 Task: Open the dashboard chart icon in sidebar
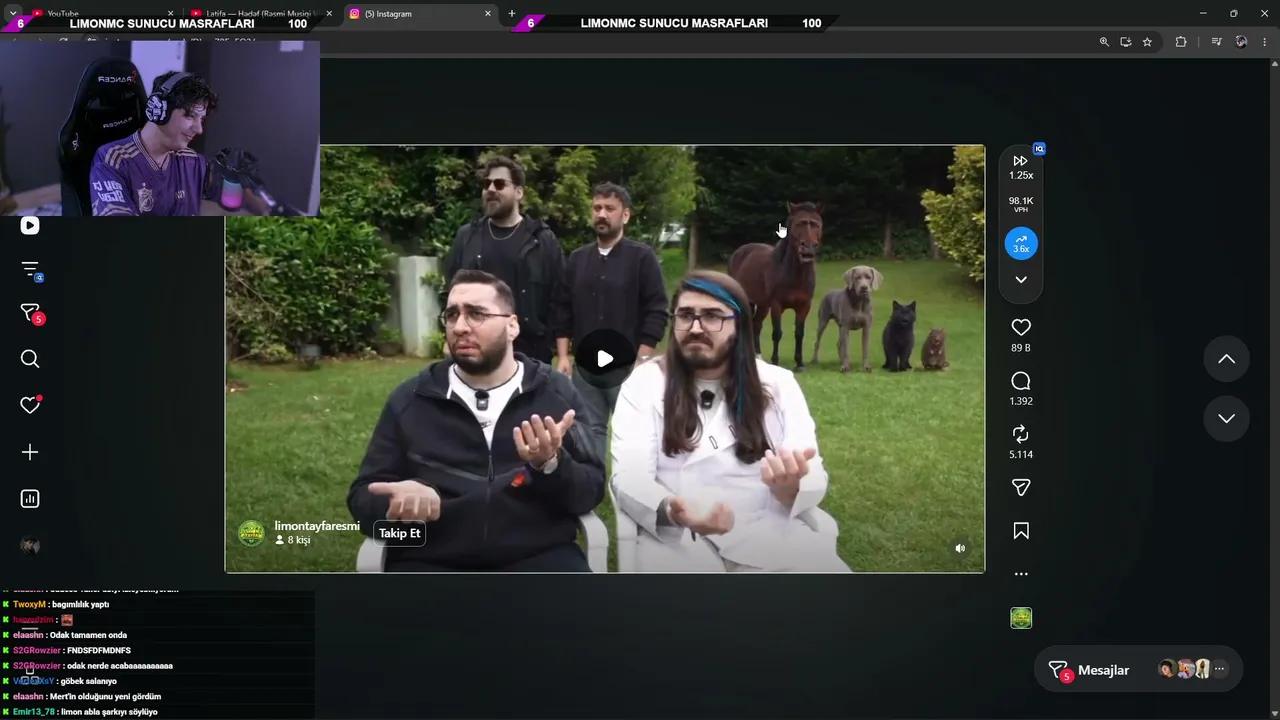click(30, 499)
